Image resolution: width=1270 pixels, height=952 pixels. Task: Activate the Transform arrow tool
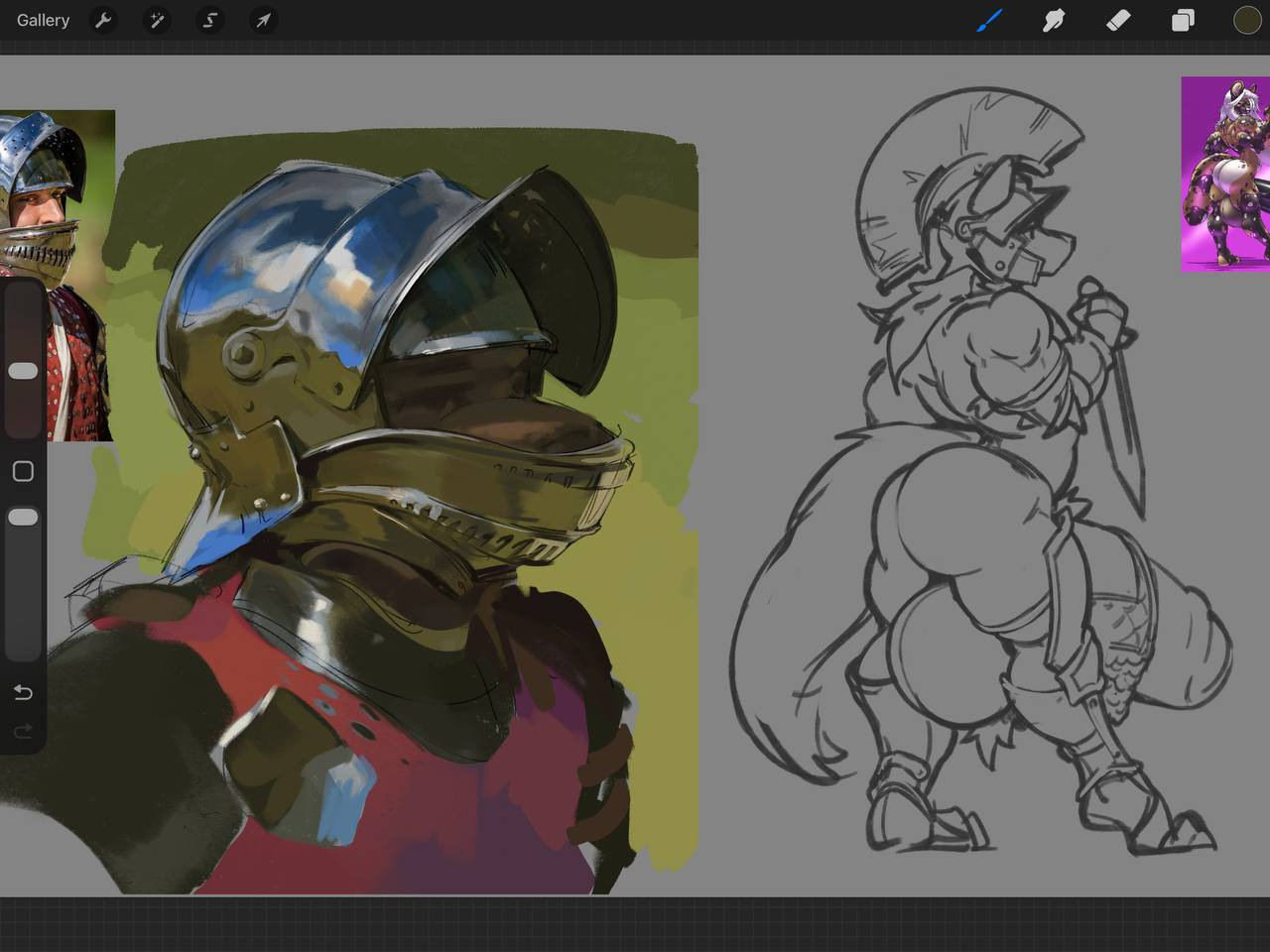(x=263, y=20)
